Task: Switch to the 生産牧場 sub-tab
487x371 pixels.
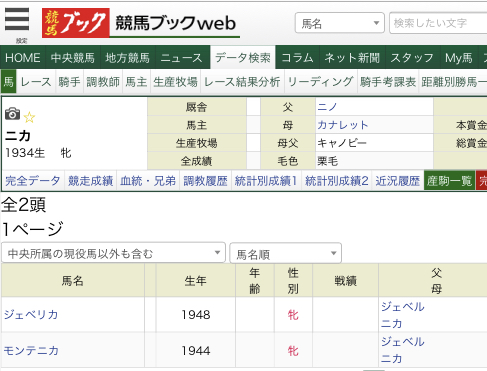Action: pyautogui.click(x=175, y=81)
